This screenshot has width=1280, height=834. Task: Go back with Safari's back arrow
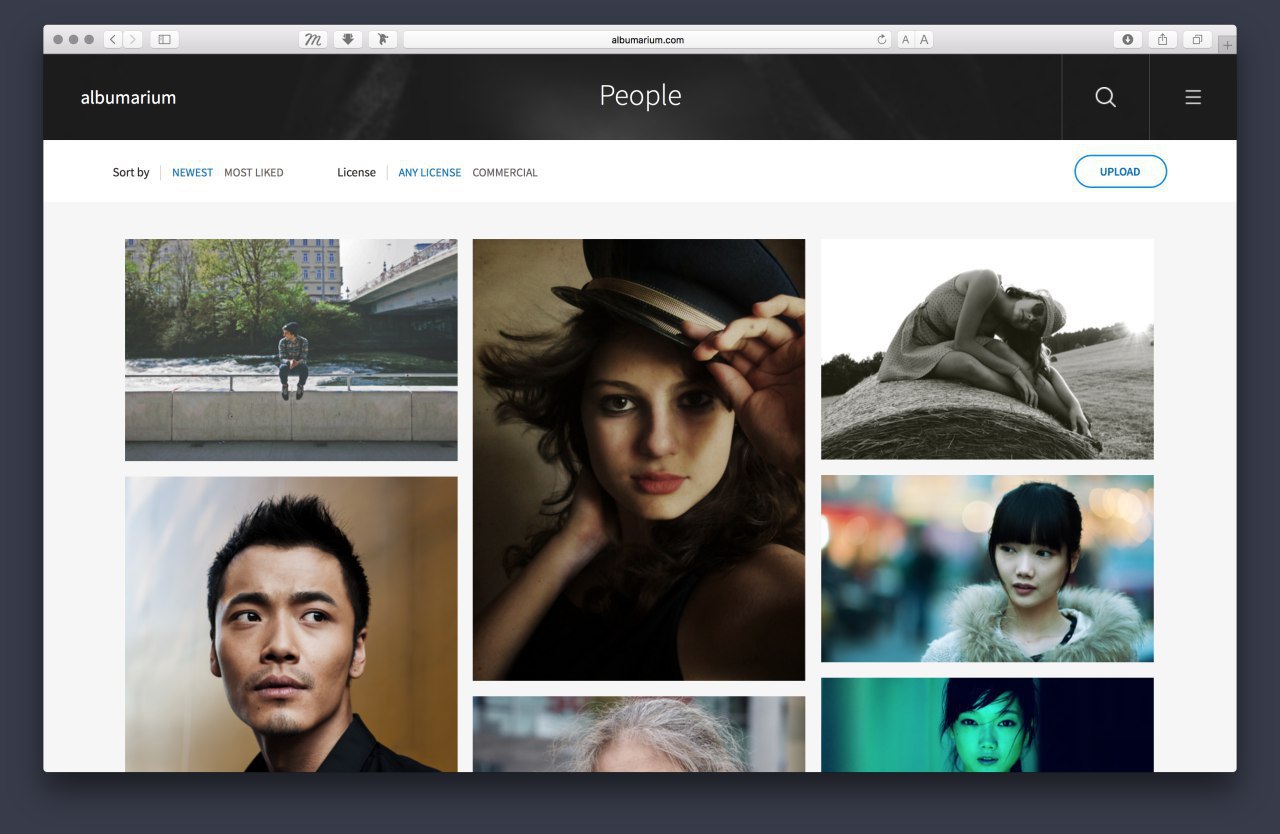pyautogui.click(x=113, y=39)
